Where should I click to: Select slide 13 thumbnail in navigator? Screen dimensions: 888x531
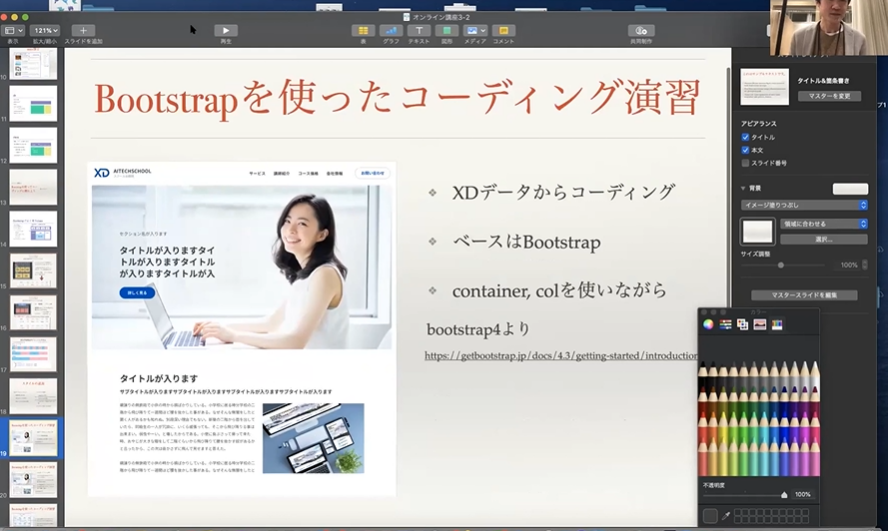[33, 187]
